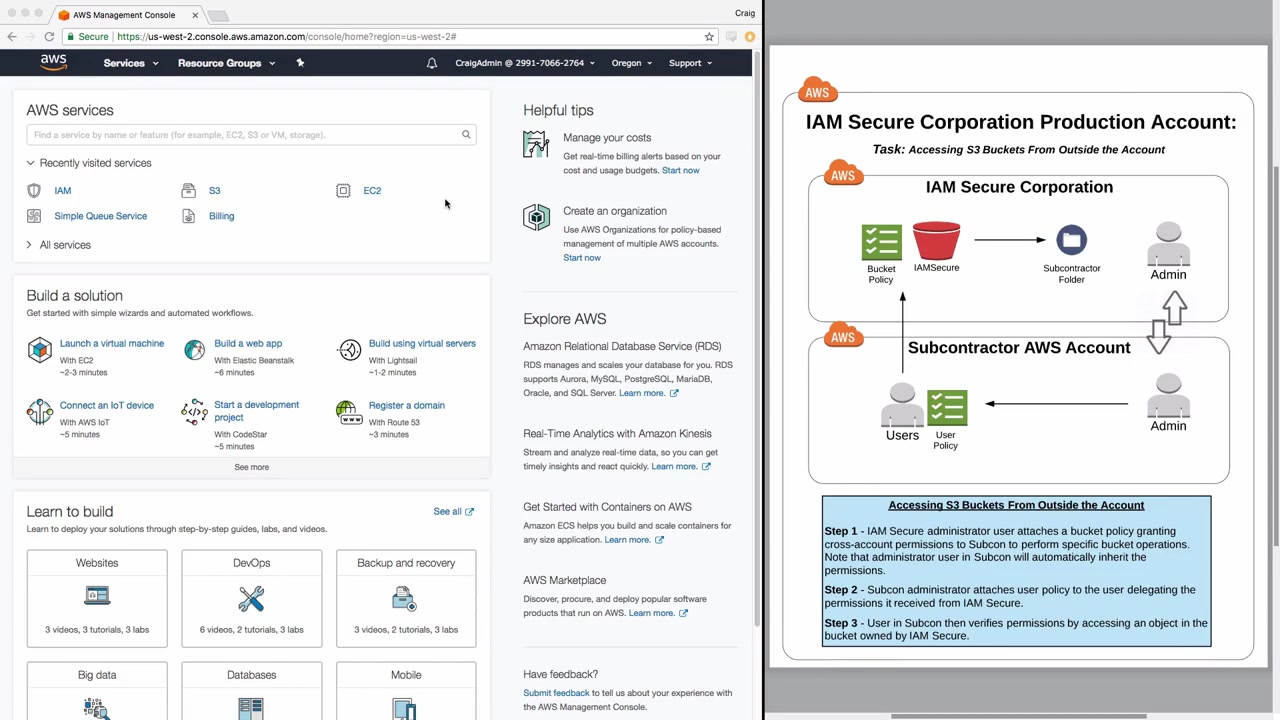The image size is (1280, 720).
Task: Click the Create an organization icon
Action: (536, 218)
